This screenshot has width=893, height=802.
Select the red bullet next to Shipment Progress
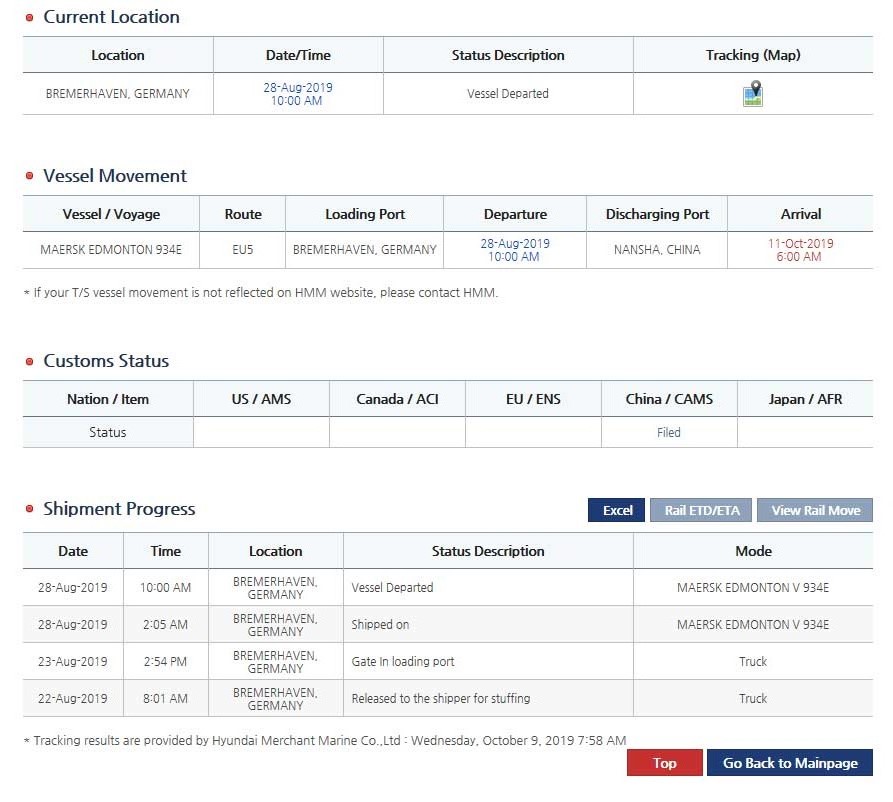[x=29, y=510]
